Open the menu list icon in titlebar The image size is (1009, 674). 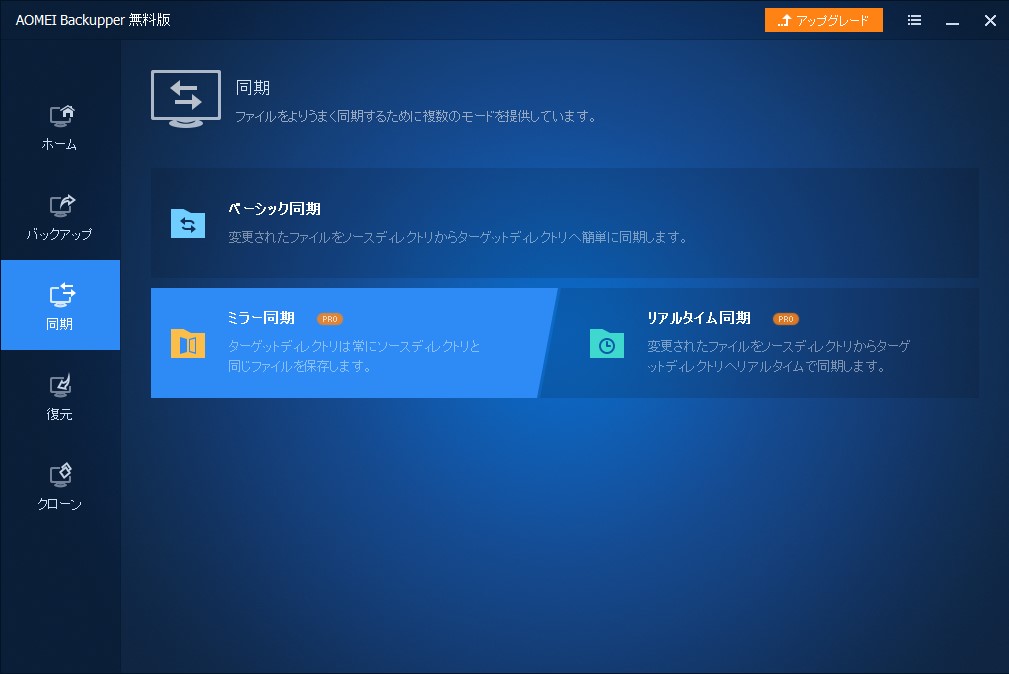pyautogui.click(x=913, y=20)
